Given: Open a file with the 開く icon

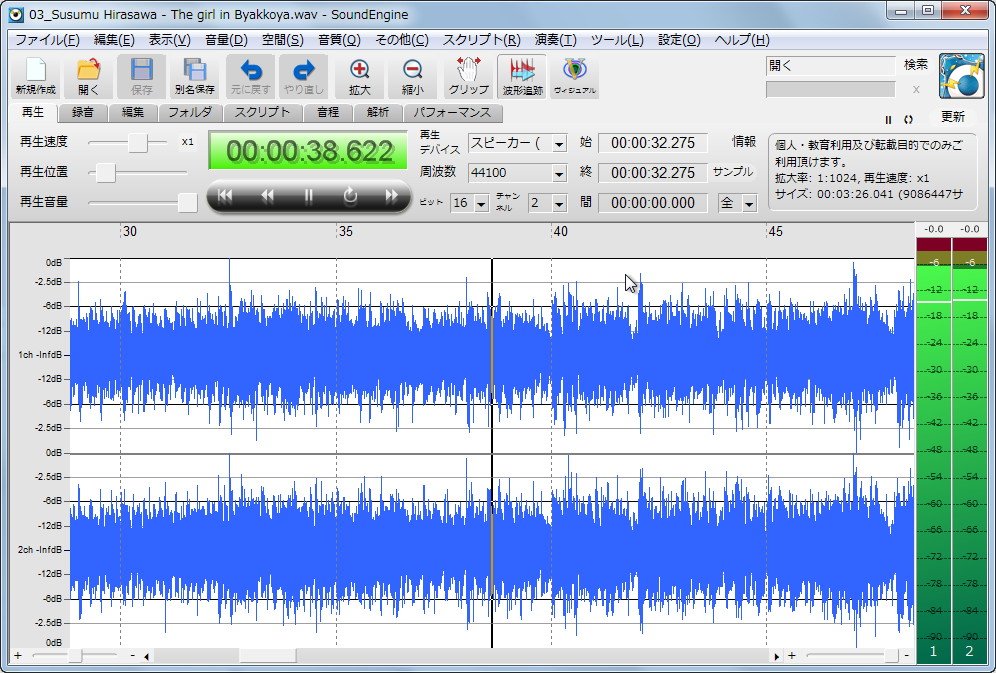Looking at the screenshot, I should 88,75.
